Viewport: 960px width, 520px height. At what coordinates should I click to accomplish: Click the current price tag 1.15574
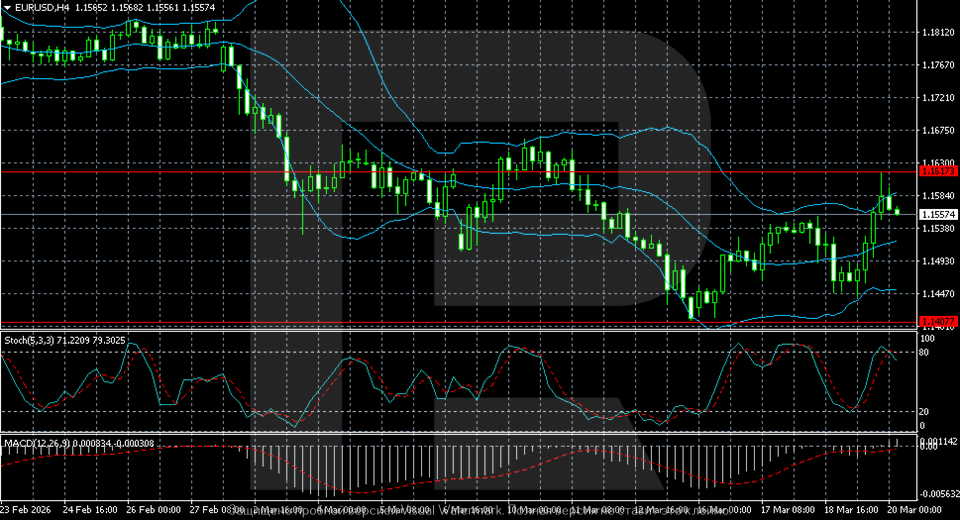click(938, 214)
